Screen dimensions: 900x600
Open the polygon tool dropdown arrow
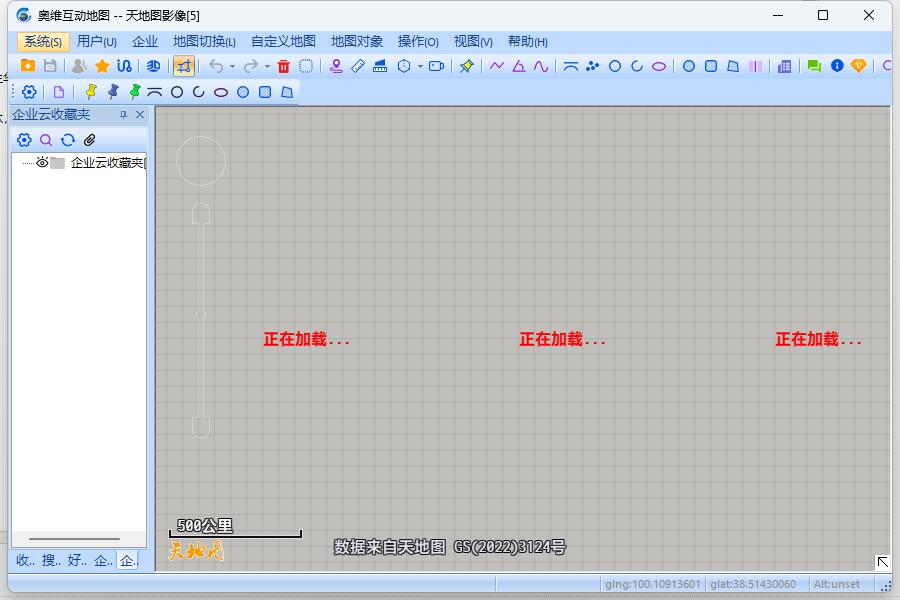[x=421, y=66]
